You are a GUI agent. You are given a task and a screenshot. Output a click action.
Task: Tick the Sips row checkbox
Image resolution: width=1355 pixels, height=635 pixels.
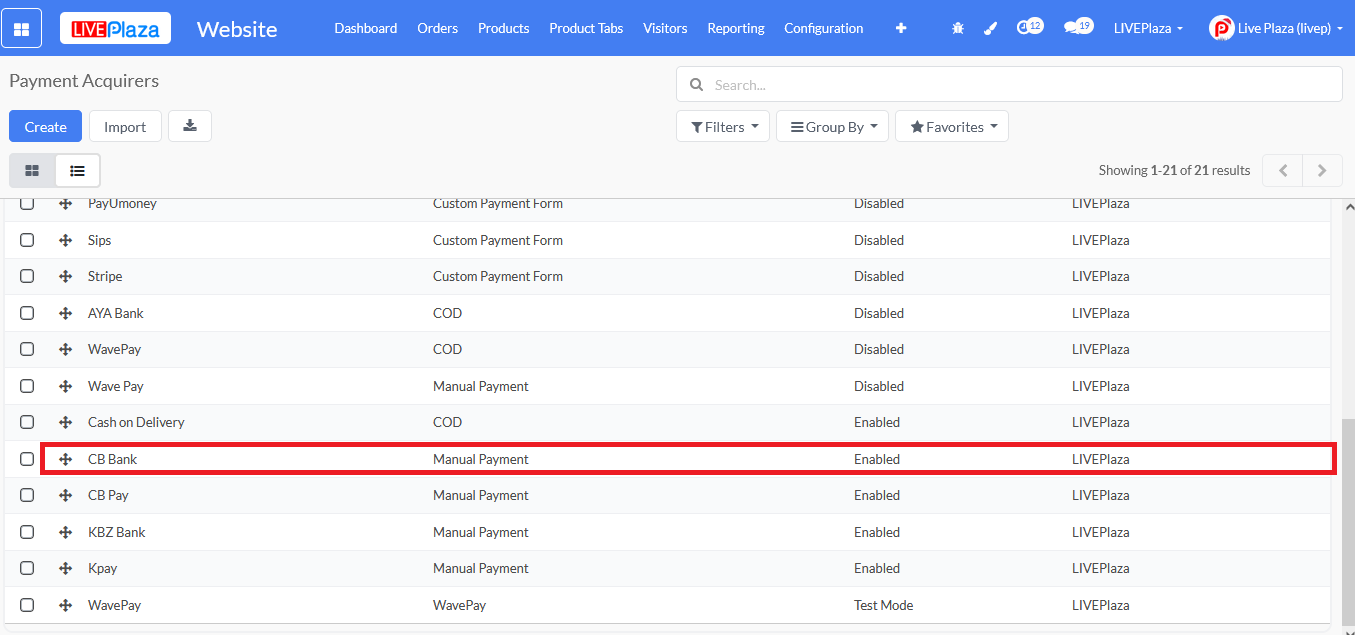(x=27, y=240)
